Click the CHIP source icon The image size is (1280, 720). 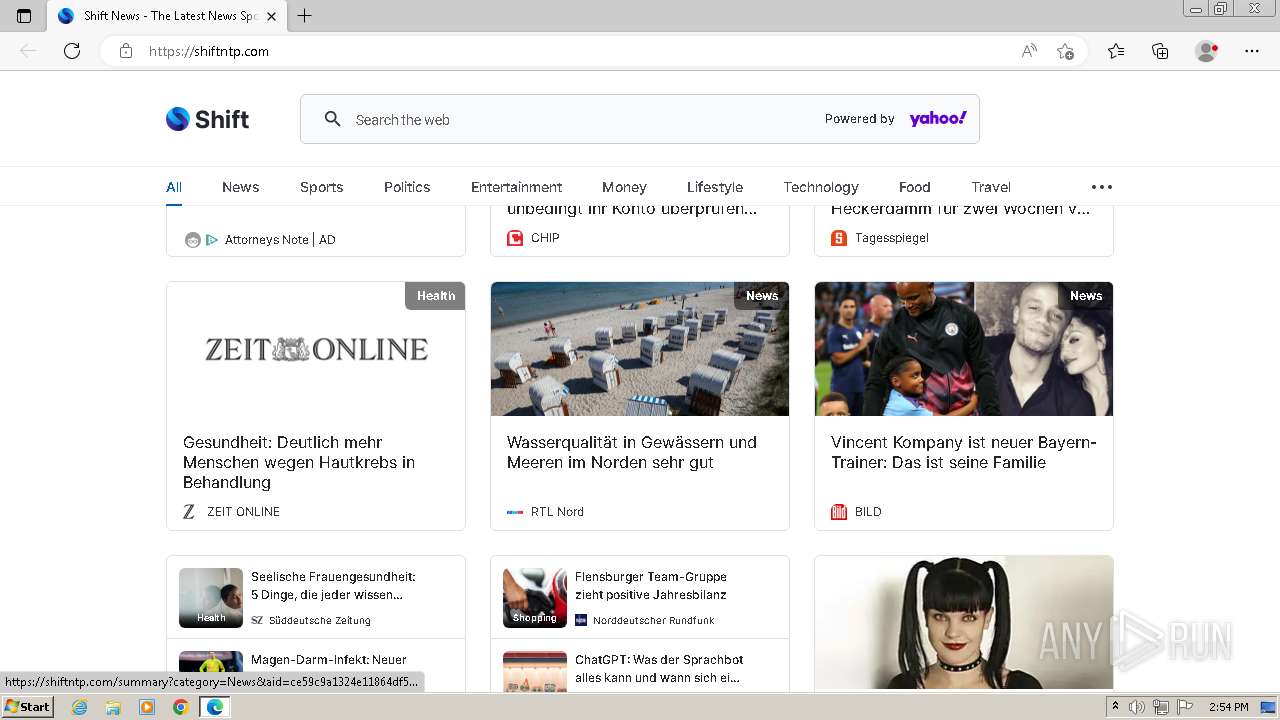515,238
